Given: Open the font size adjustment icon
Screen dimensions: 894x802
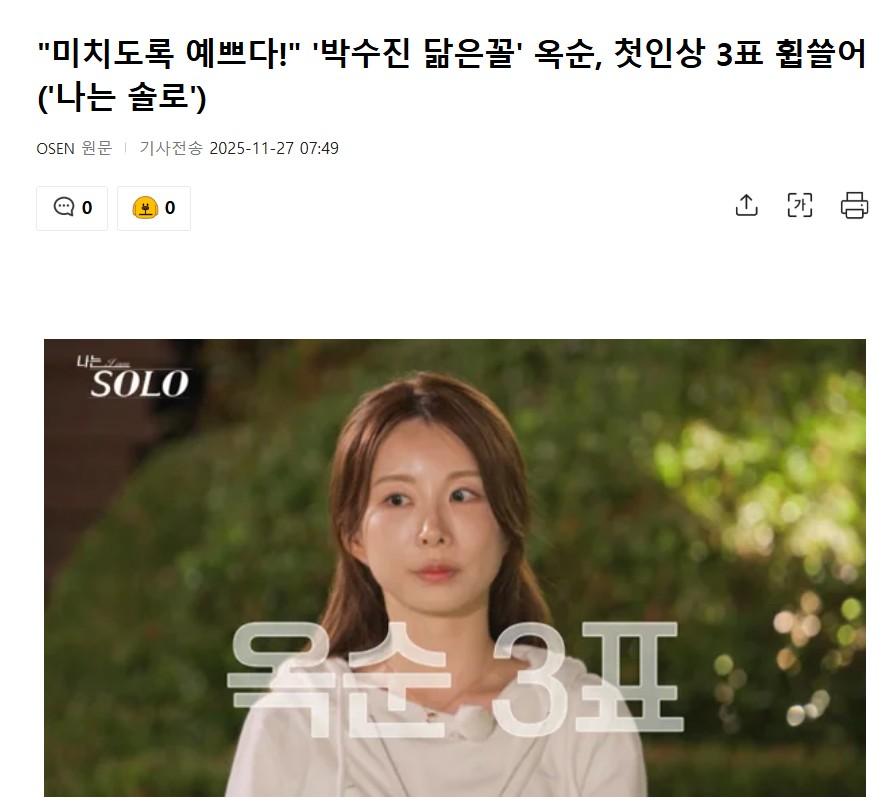Looking at the screenshot, I should pyautogui.click(x=799, y=205).
